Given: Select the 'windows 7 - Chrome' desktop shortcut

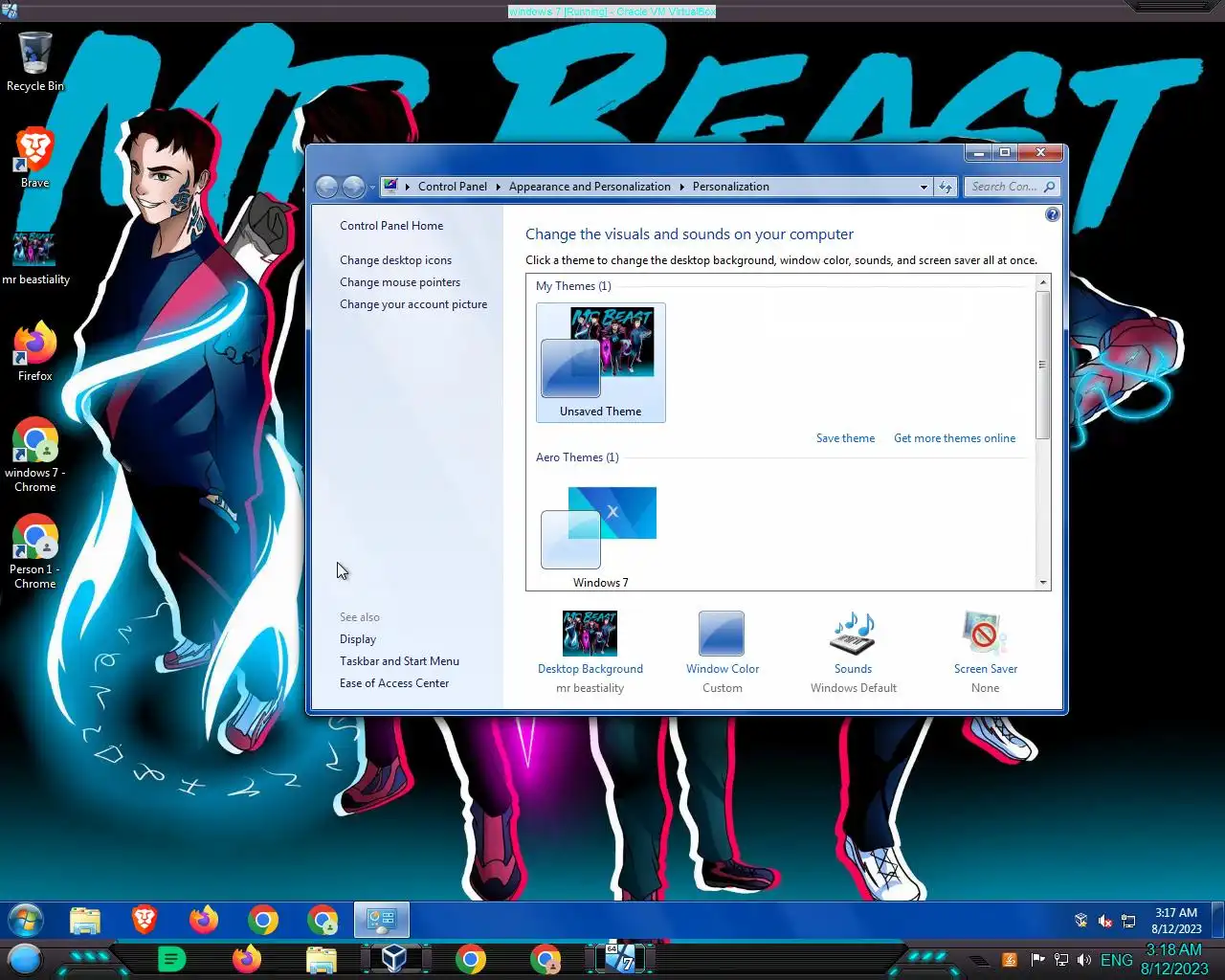Looking at the screenshot, I should pos(35,455).
